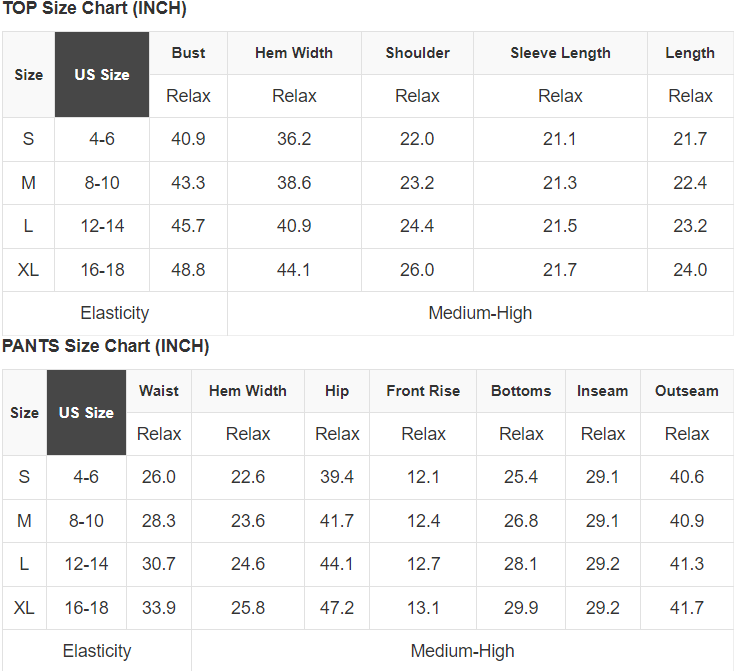Screen dimensions: 745x671
Task: Click the Shoulder column header
Action: pyautogui.click(x=417, y=53)
